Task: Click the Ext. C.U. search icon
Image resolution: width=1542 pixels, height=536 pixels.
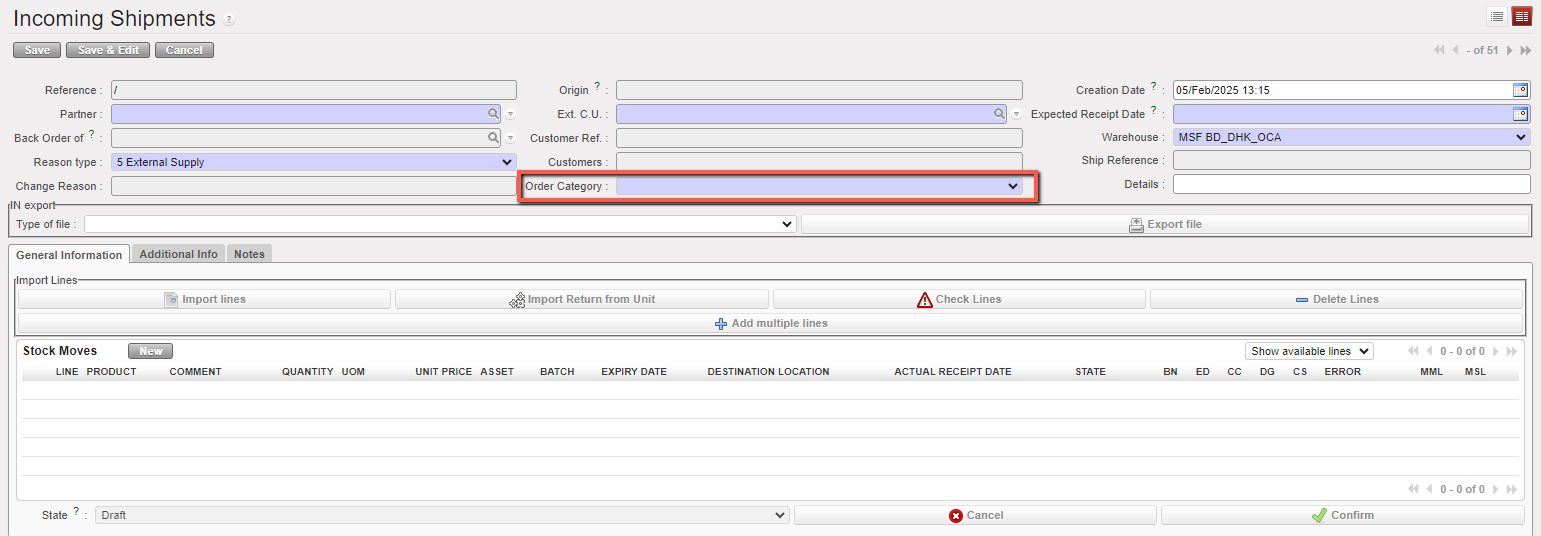Action: 999,114
